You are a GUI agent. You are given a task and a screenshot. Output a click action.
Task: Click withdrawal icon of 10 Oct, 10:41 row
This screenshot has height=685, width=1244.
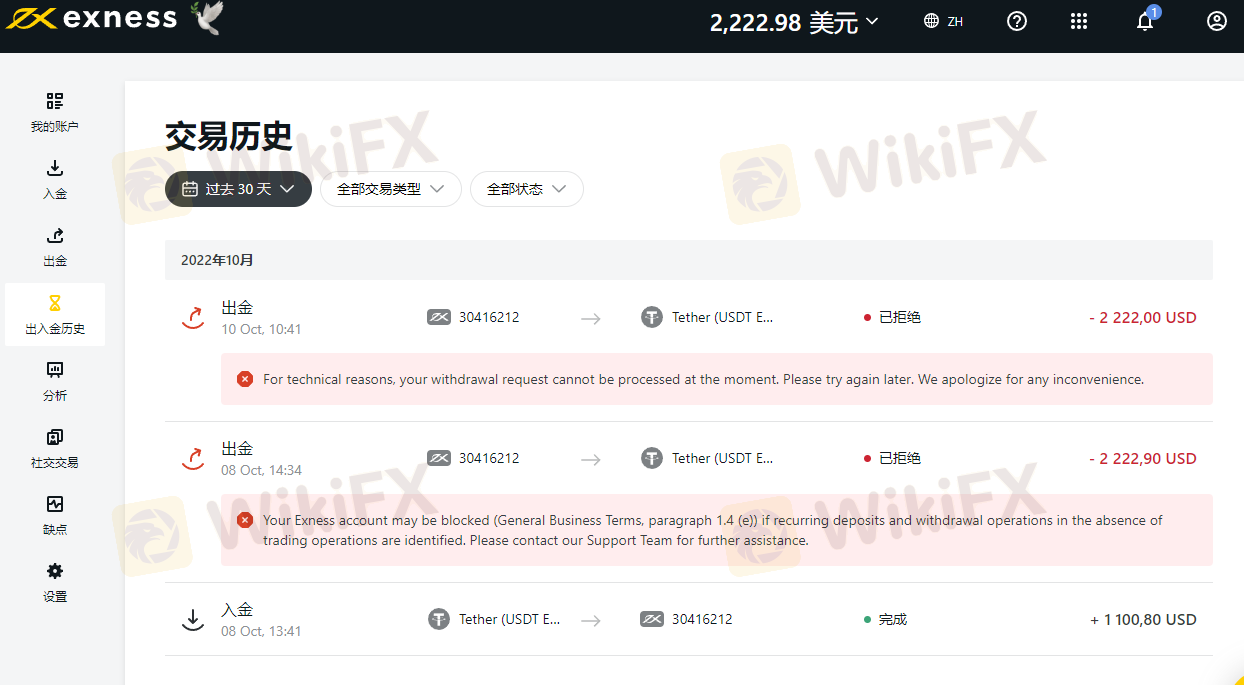pos(192,318)
